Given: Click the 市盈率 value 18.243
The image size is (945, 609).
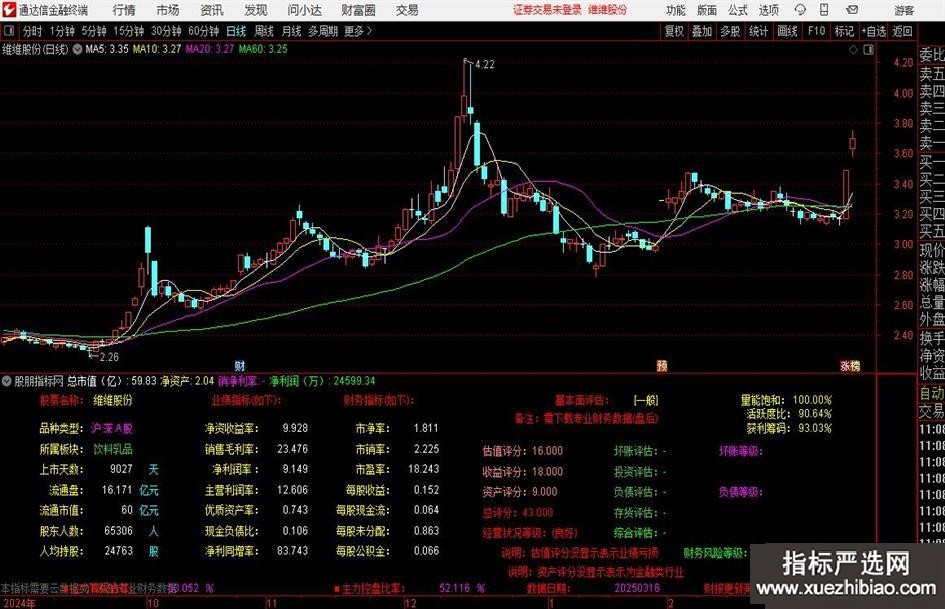Looking at the screenshot, I should click(x=424, y=469).
